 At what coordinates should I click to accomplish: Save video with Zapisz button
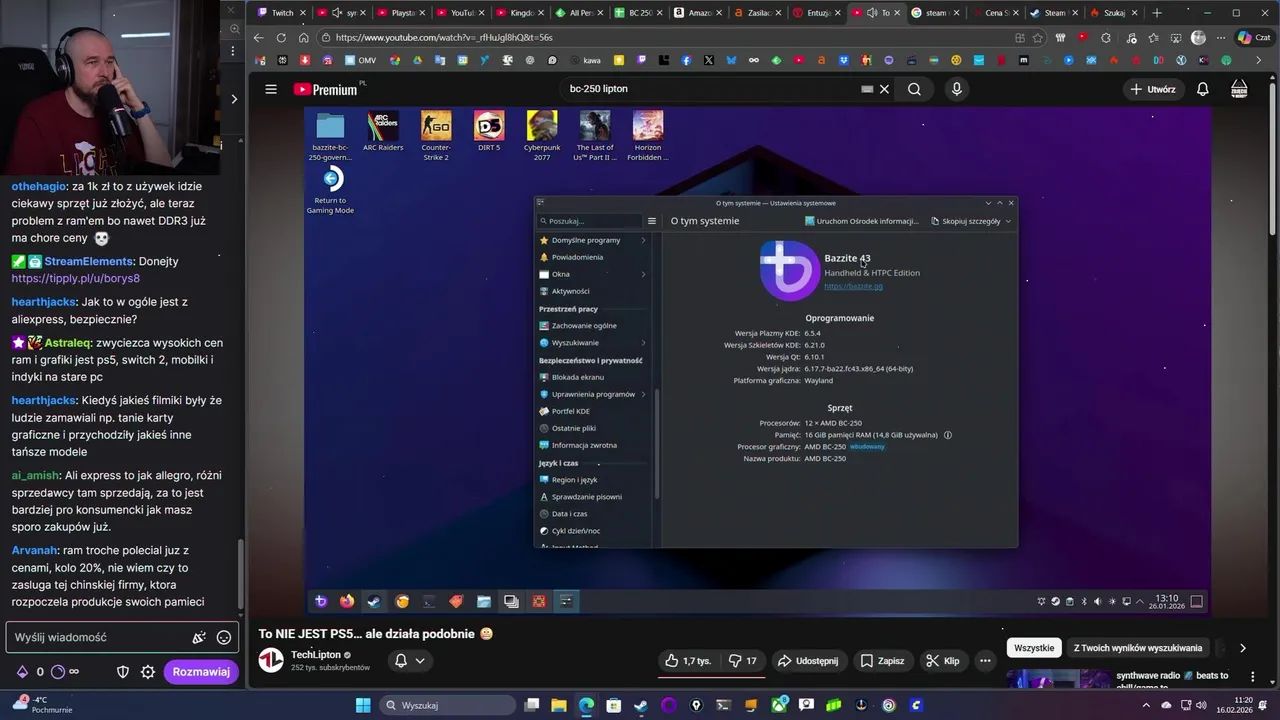pos(882,661)
